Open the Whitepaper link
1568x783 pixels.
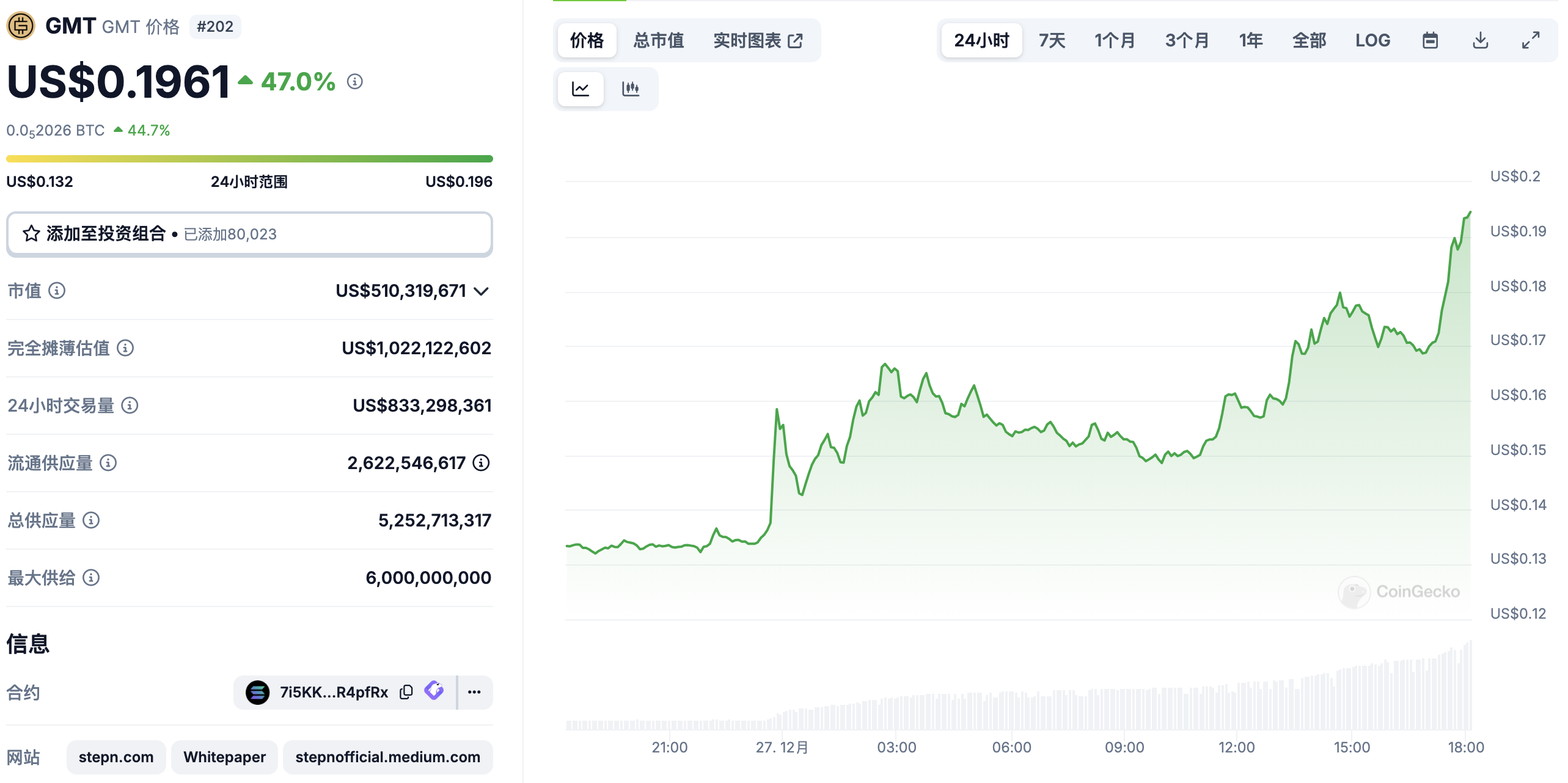pos(224,757)
